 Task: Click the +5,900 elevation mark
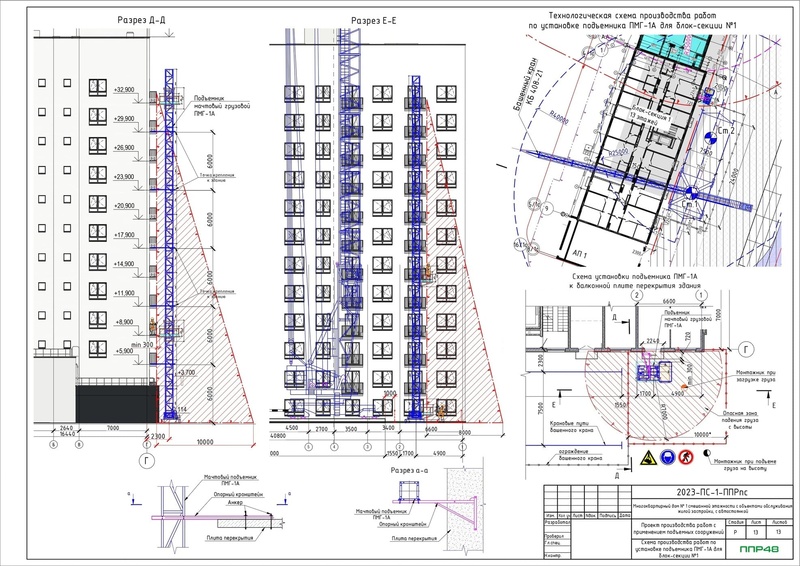tap(125, 351)
